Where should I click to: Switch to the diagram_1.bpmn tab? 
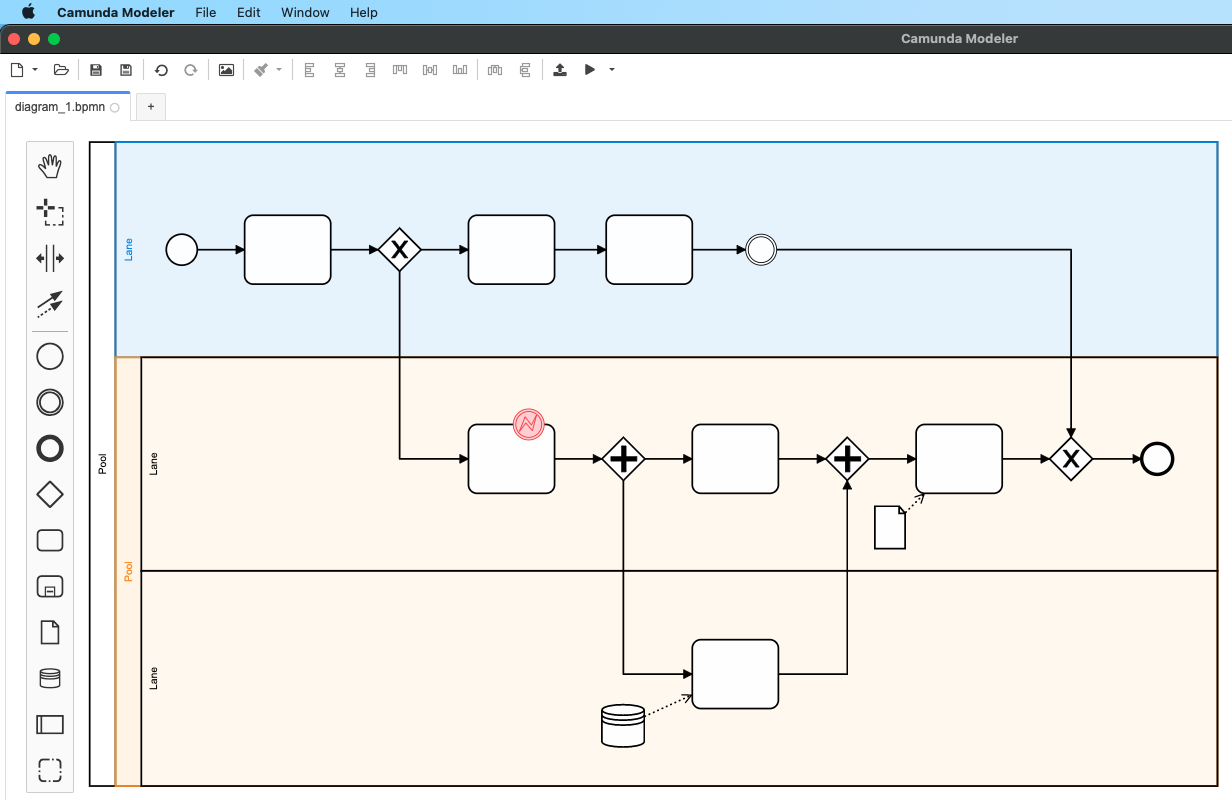pos(60,106)
